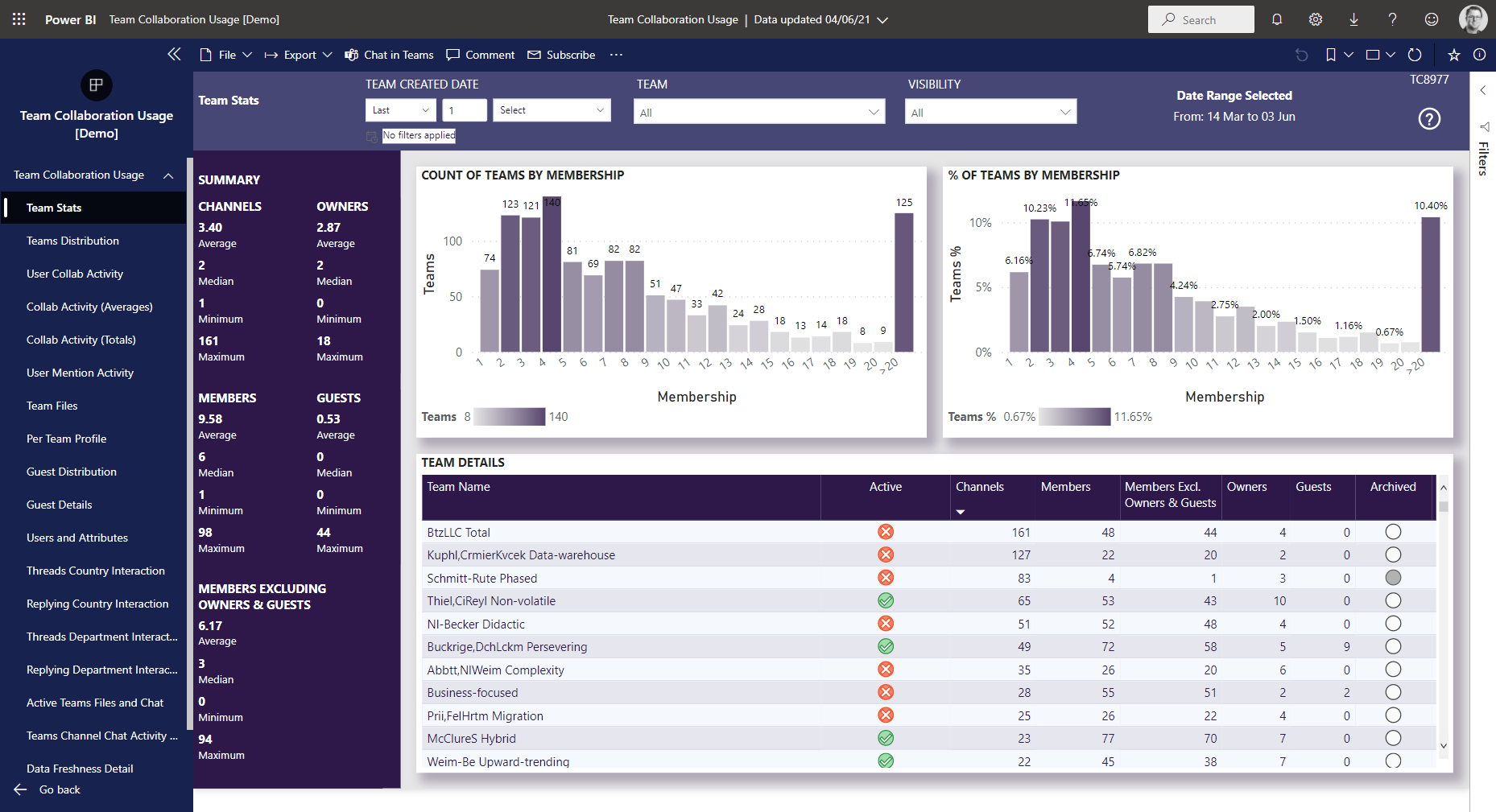1496x812 pixels.
Task: Click the Teams count gradient legend bar
Action: (510, 416)
